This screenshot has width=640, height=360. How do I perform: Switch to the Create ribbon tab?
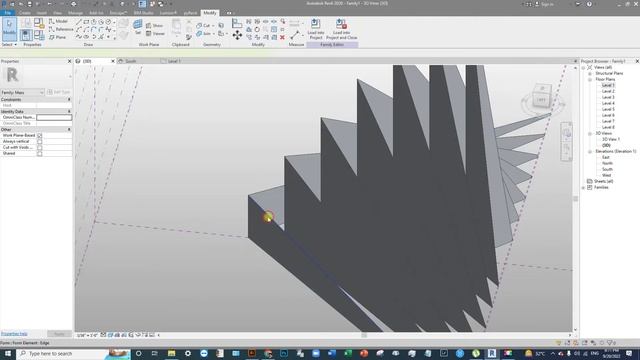(24, 13)
